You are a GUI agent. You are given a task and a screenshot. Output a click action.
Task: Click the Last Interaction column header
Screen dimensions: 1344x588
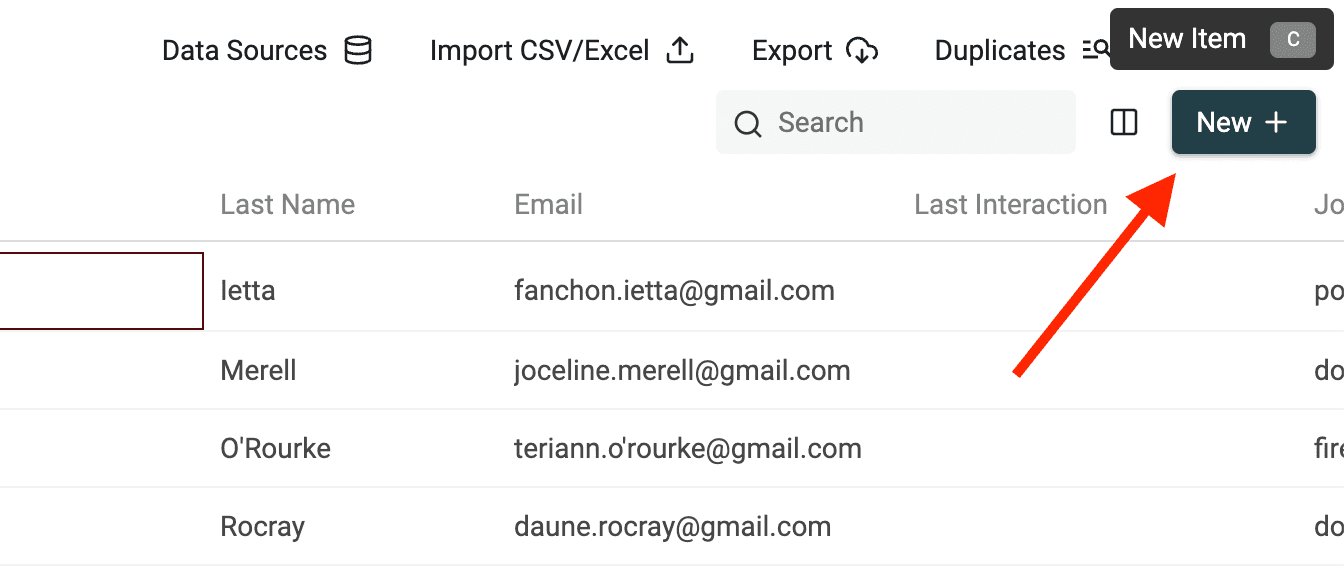[1010, 205]
